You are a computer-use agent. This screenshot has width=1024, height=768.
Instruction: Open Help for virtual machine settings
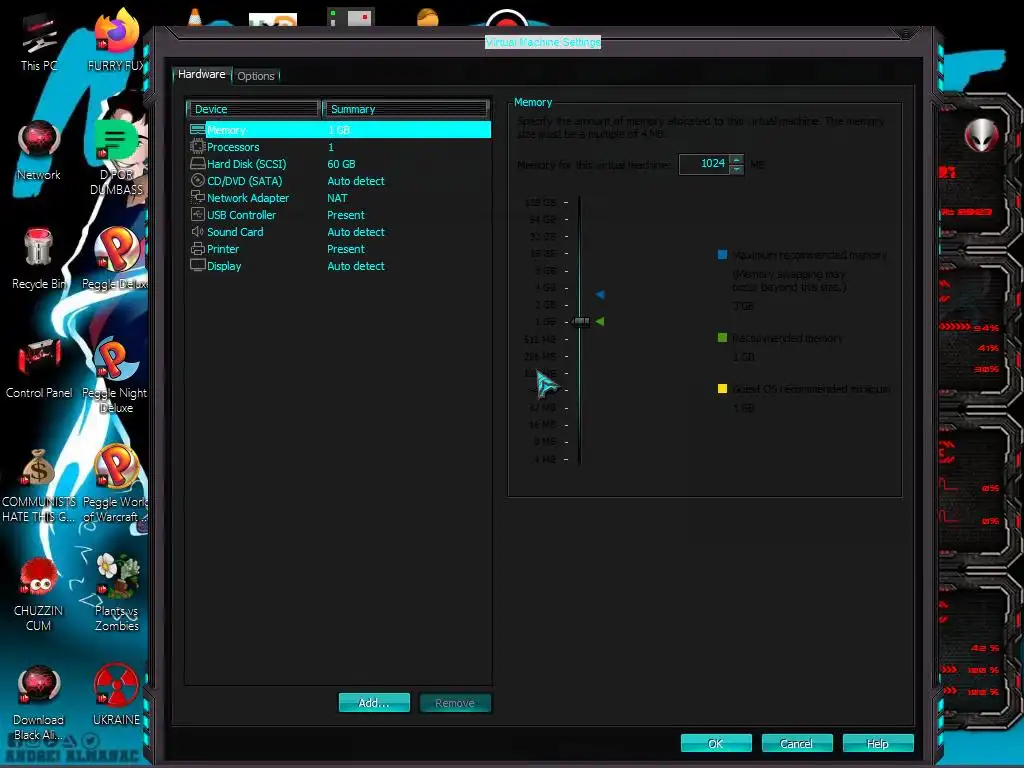coord(878,743)
